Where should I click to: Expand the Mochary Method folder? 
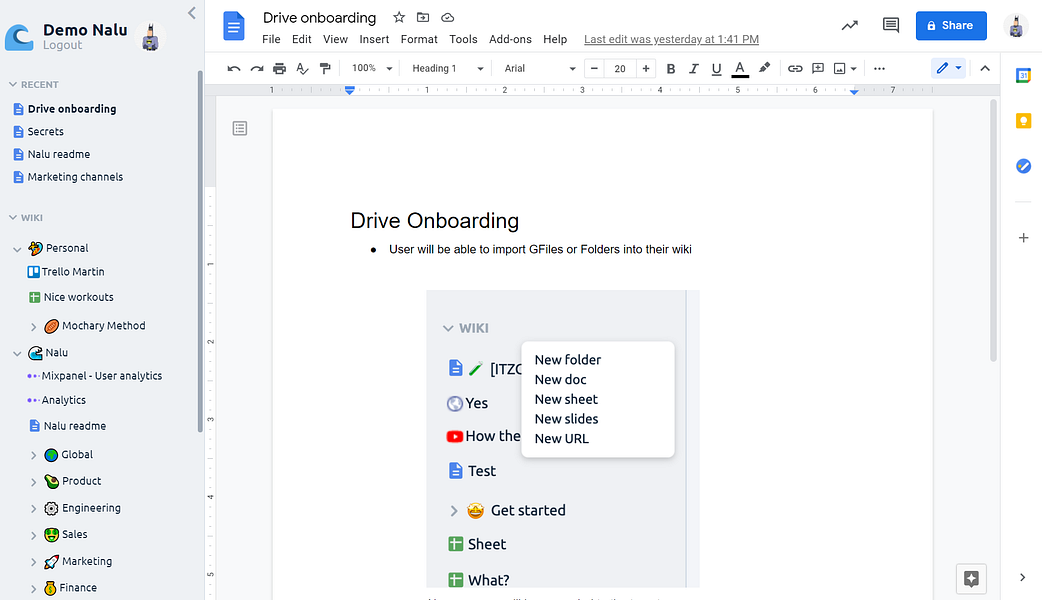click(x=33, y=326)
